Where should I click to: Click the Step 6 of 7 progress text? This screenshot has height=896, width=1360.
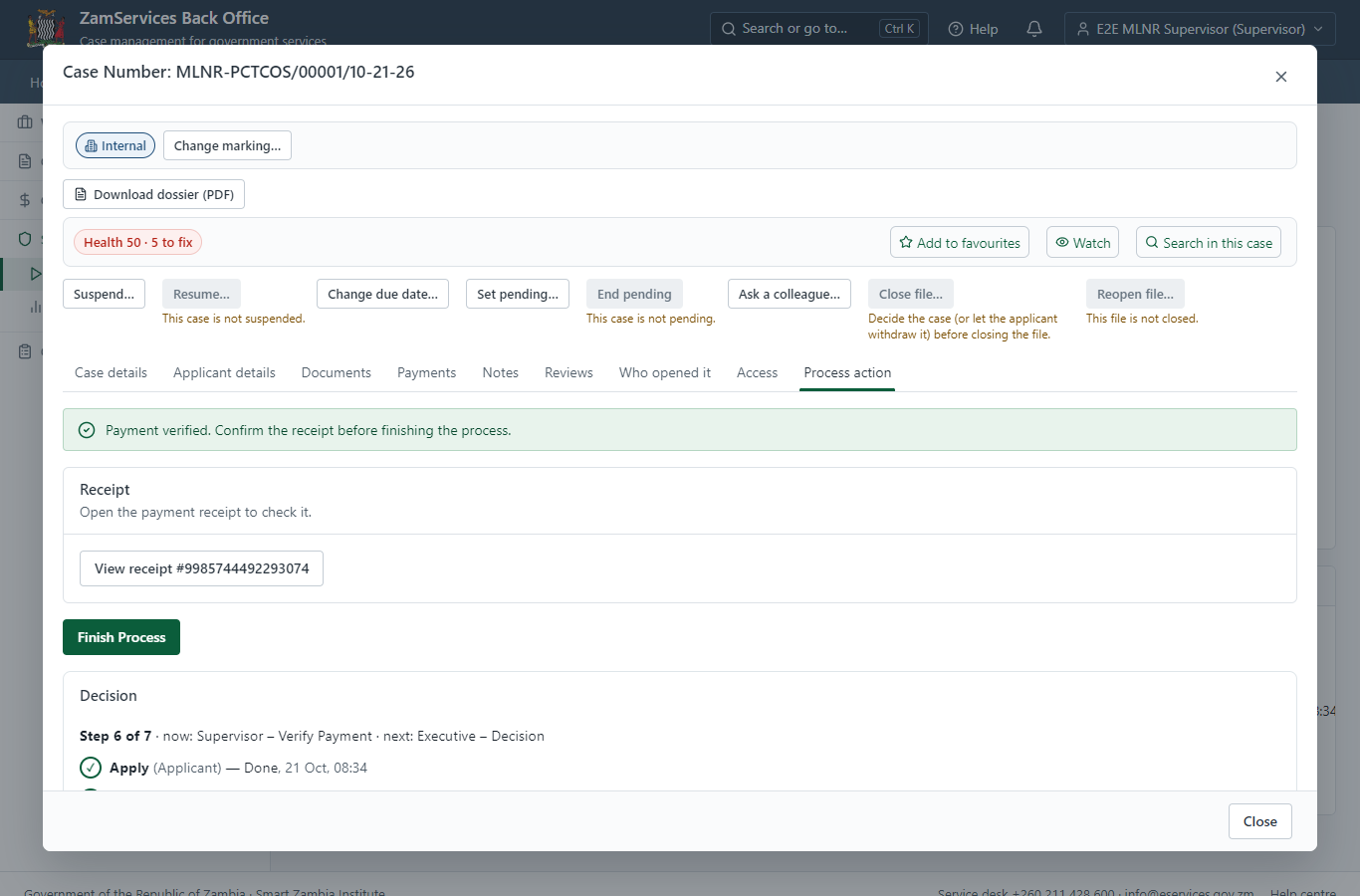click(115, 736)
